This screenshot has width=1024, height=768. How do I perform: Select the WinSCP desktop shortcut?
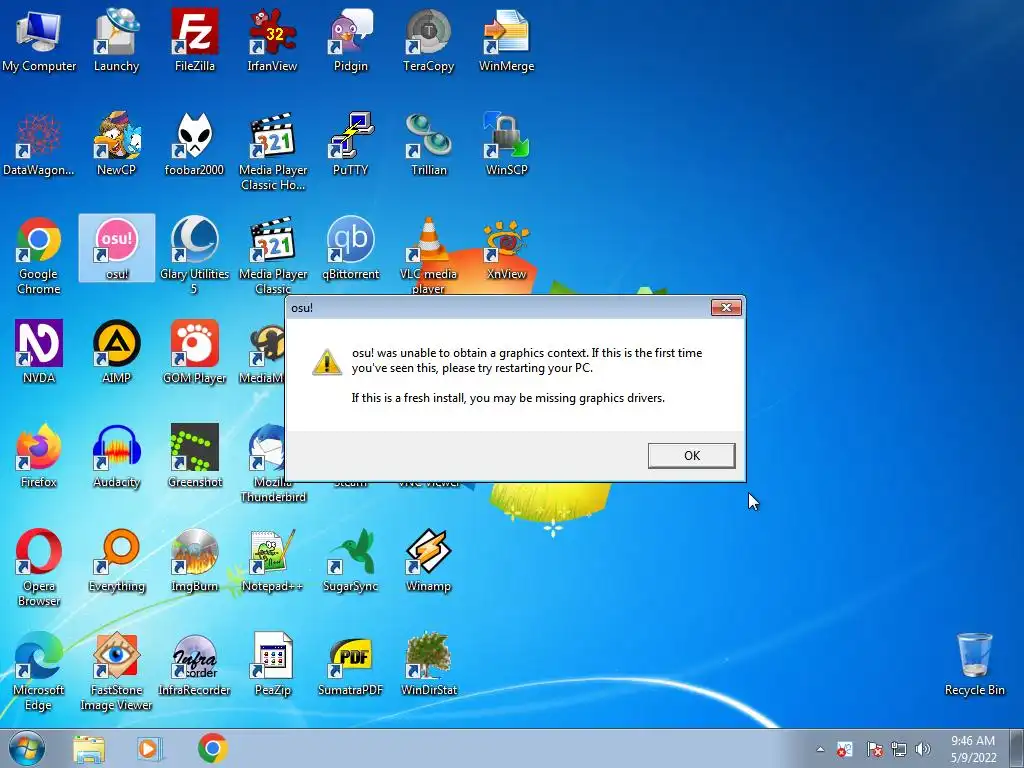click(506, 144)
